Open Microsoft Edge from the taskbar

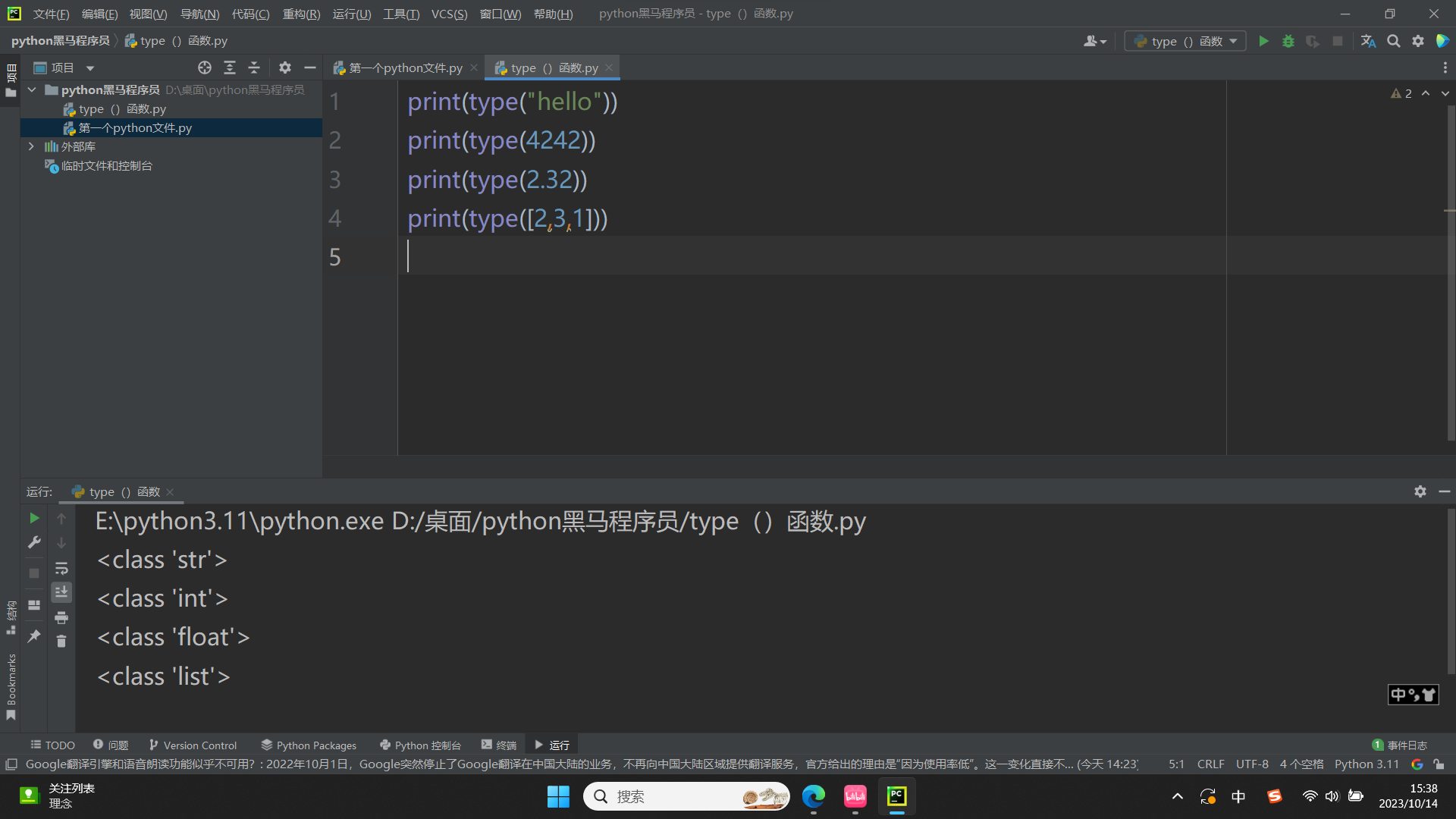814,796
